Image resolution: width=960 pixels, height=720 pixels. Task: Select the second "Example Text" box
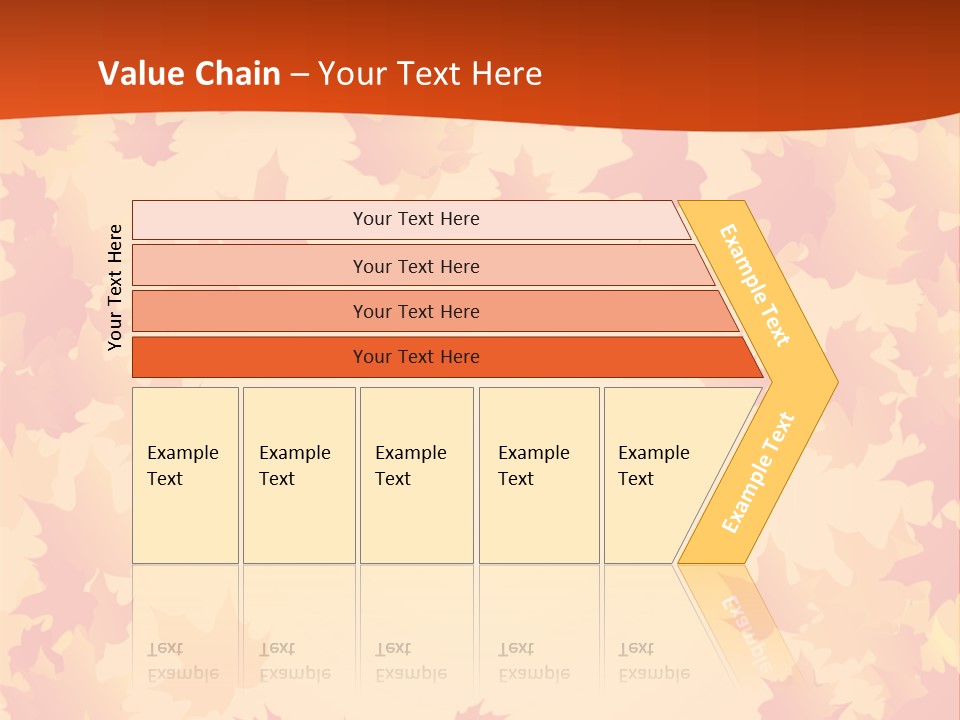(x=298, y=475)
